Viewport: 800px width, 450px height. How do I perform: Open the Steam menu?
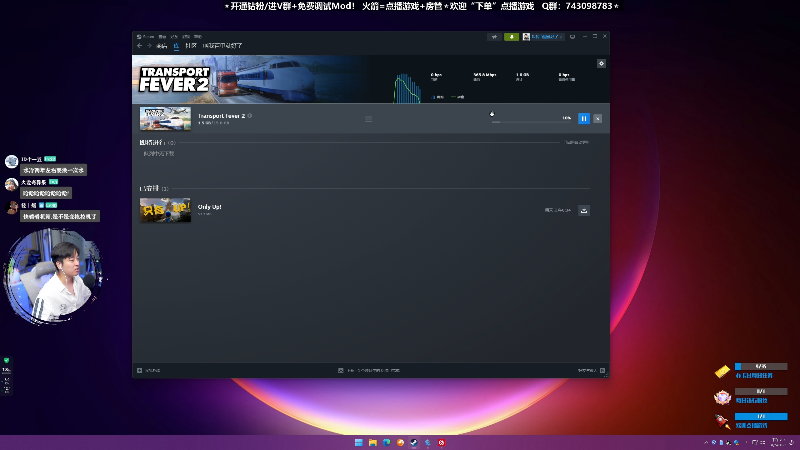[146, 37]
